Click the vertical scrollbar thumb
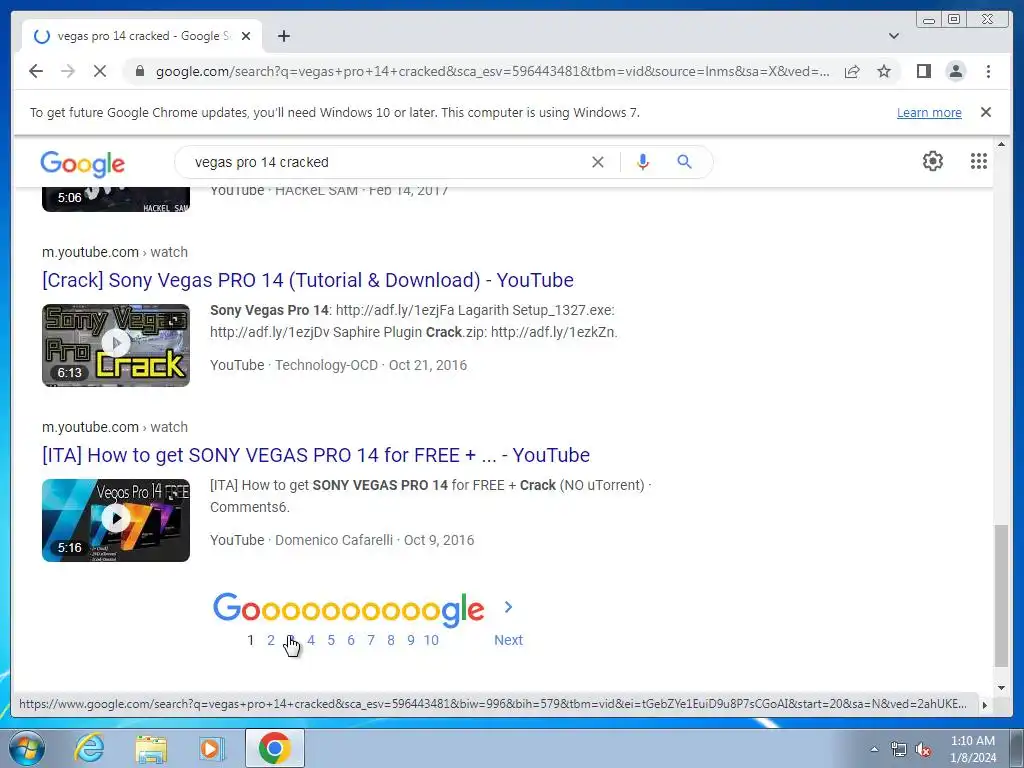 1001,594
